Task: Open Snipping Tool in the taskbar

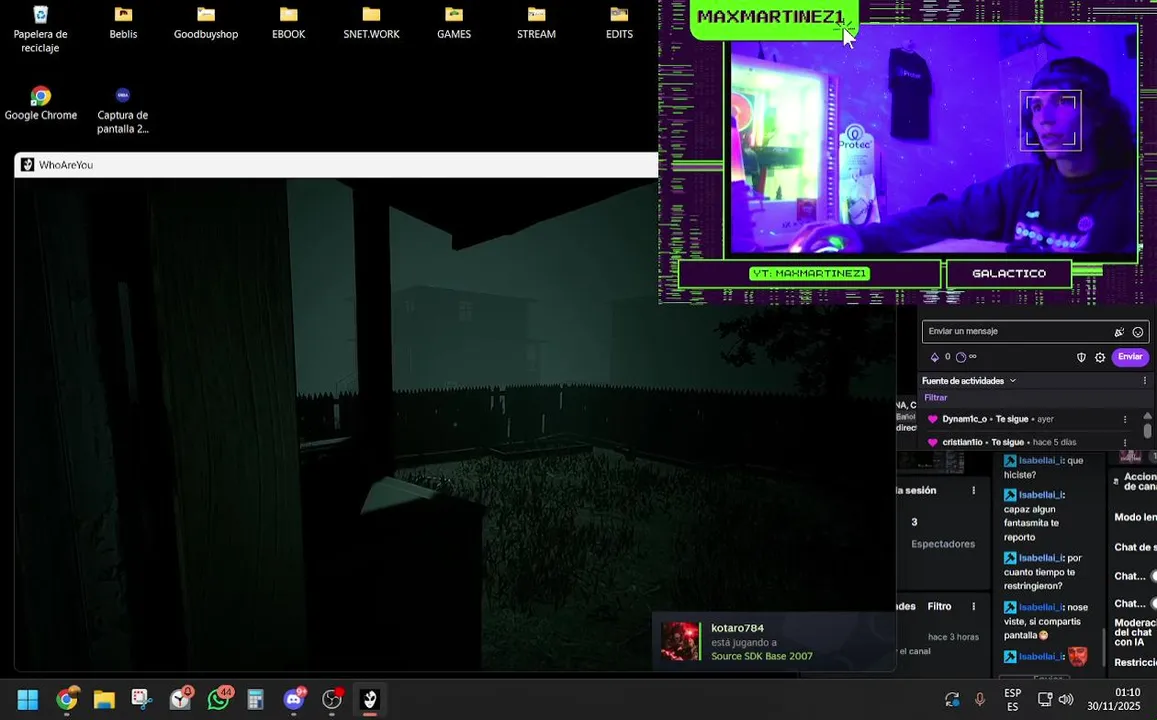Action: 142,699
